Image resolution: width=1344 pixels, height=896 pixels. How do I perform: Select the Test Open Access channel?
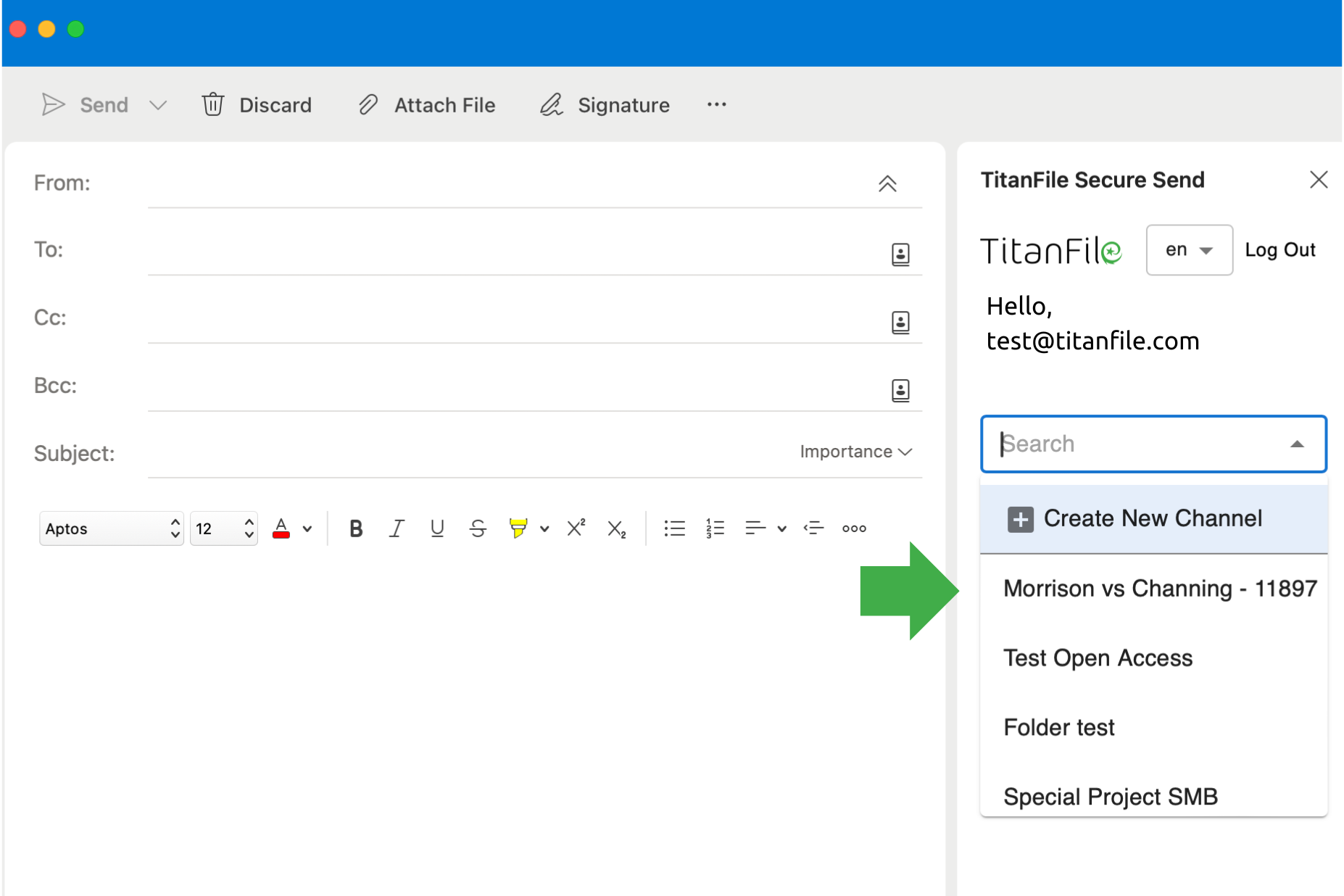coord(1153,658)
